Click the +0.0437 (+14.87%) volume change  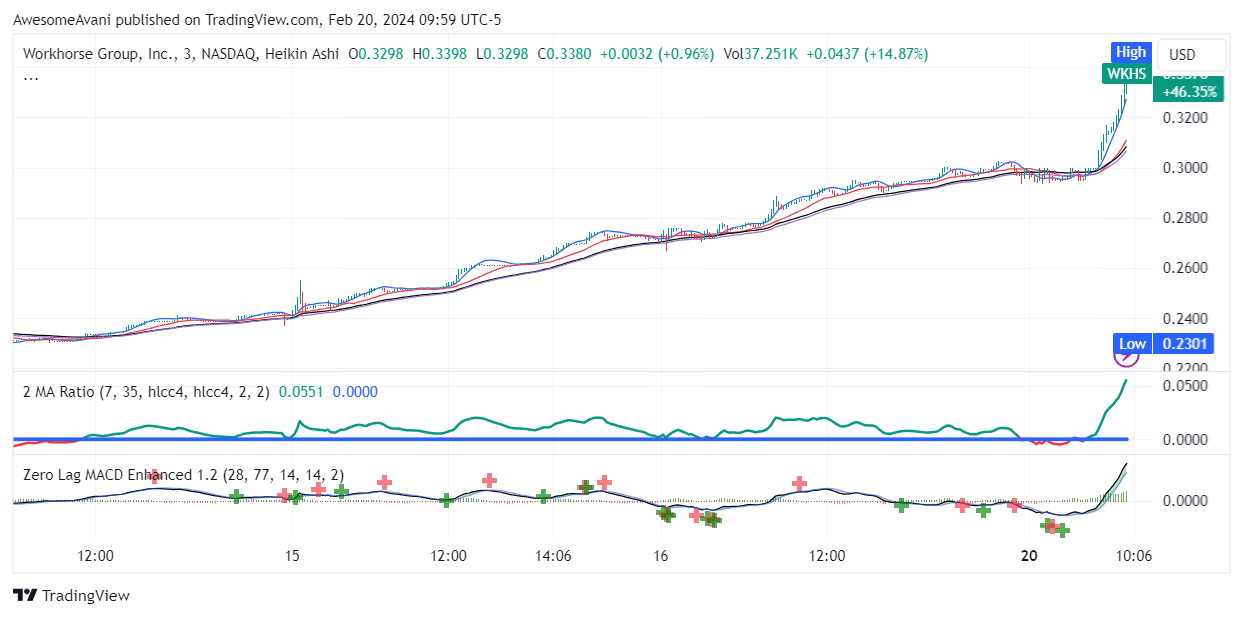tap(867, 54)
